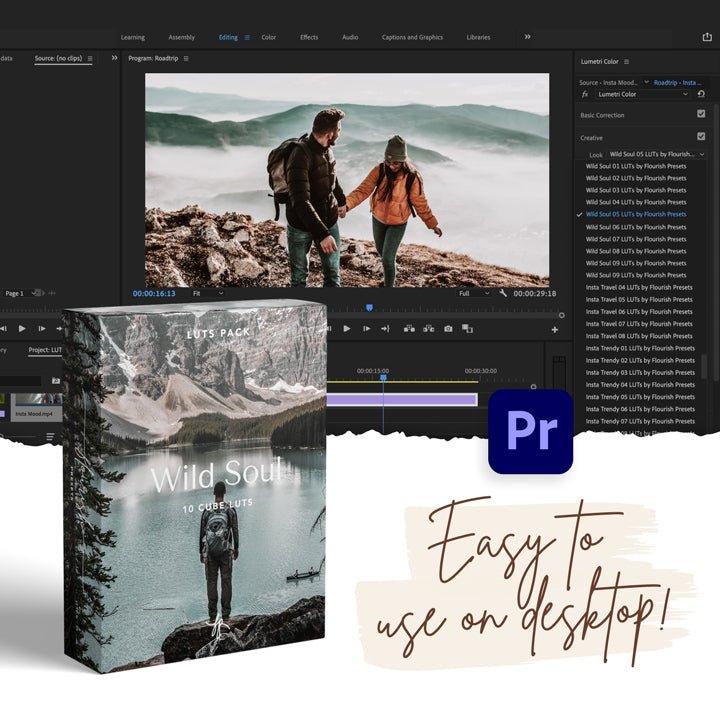Choose Insta Trendy 02 LUTs preset
The image size is (720, 720).
pyautogui.click(x=640, y=360)
